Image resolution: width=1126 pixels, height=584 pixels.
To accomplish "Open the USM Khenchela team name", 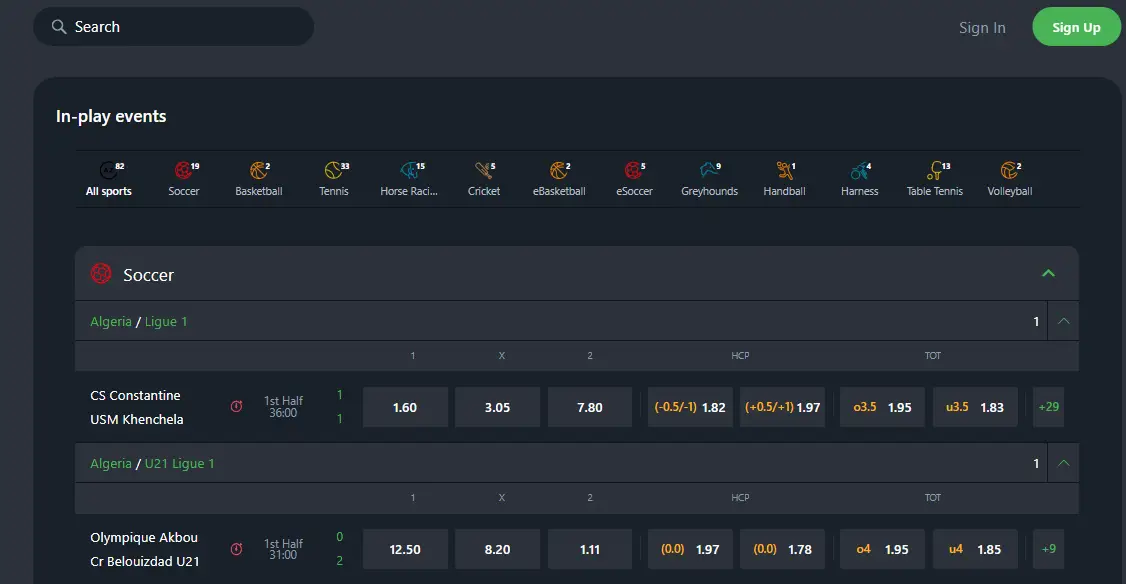I will coord(136,420).
